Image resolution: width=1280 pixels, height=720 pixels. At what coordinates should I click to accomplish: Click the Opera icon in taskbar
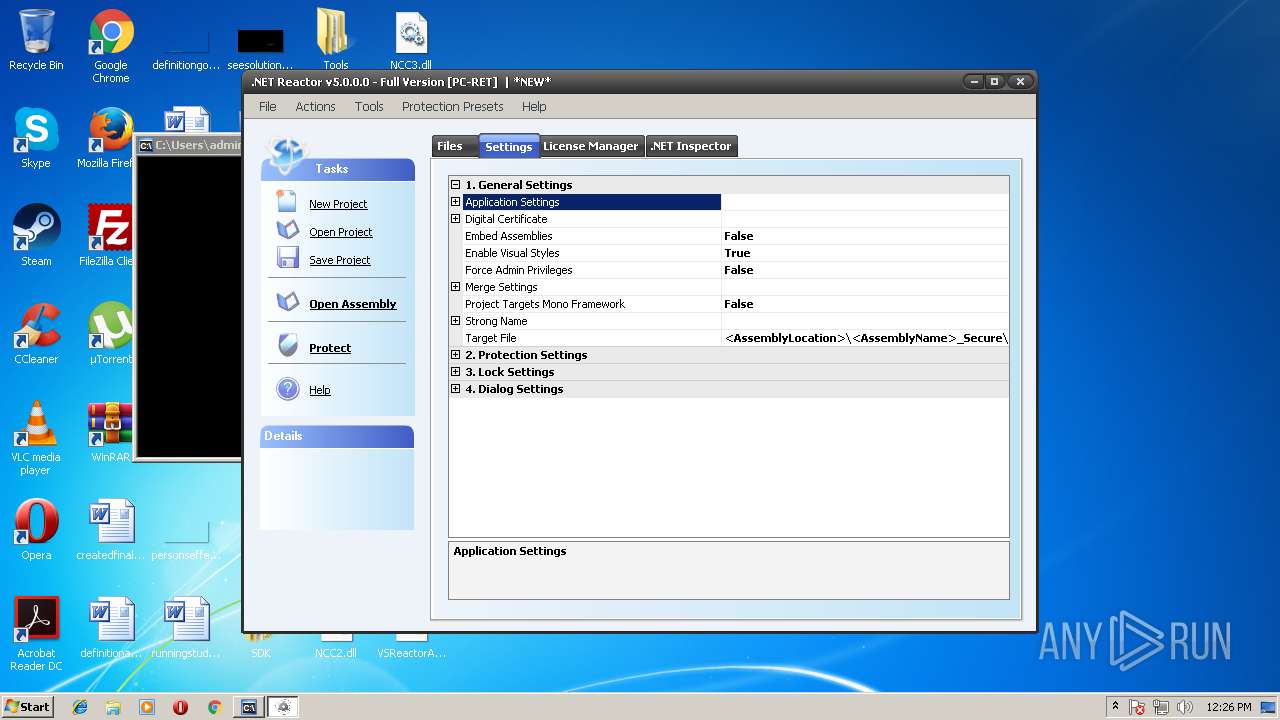pos(180,707)
